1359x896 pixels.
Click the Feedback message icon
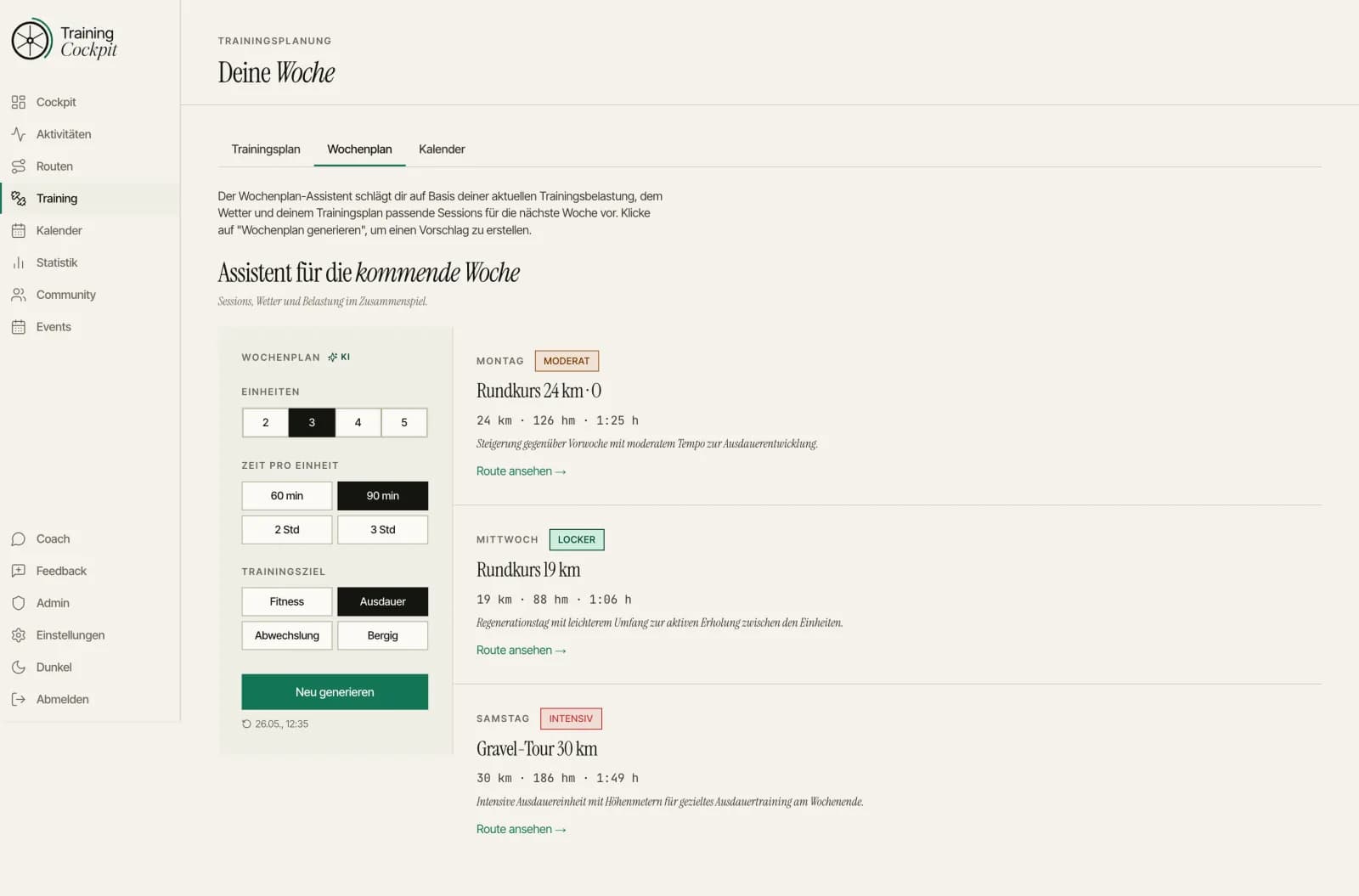point(19,571)
